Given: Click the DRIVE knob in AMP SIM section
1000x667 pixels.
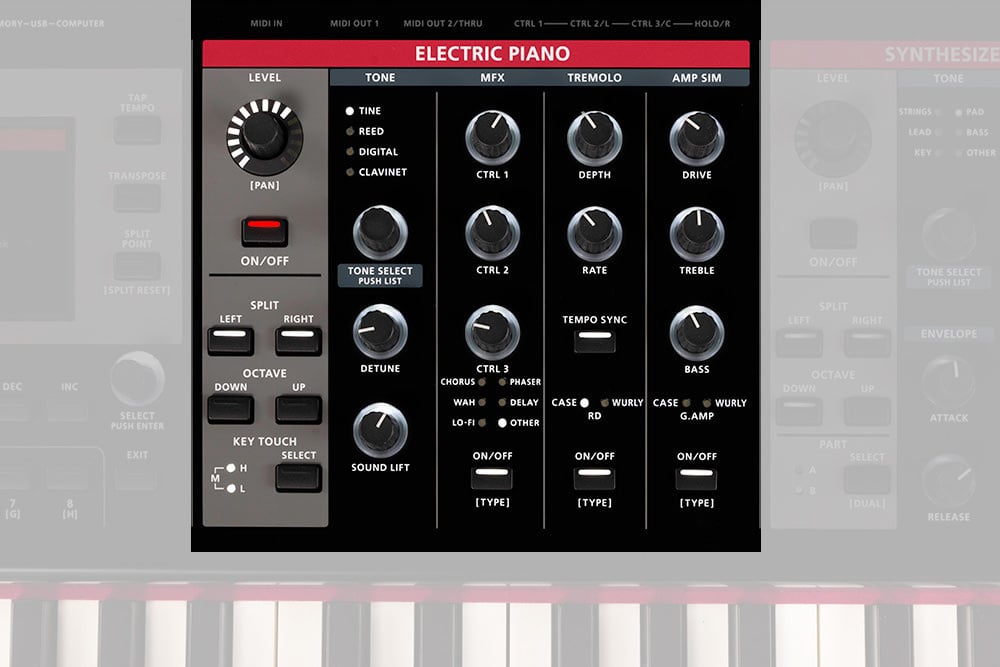Looking at the screenshot, I should [696, 136].
